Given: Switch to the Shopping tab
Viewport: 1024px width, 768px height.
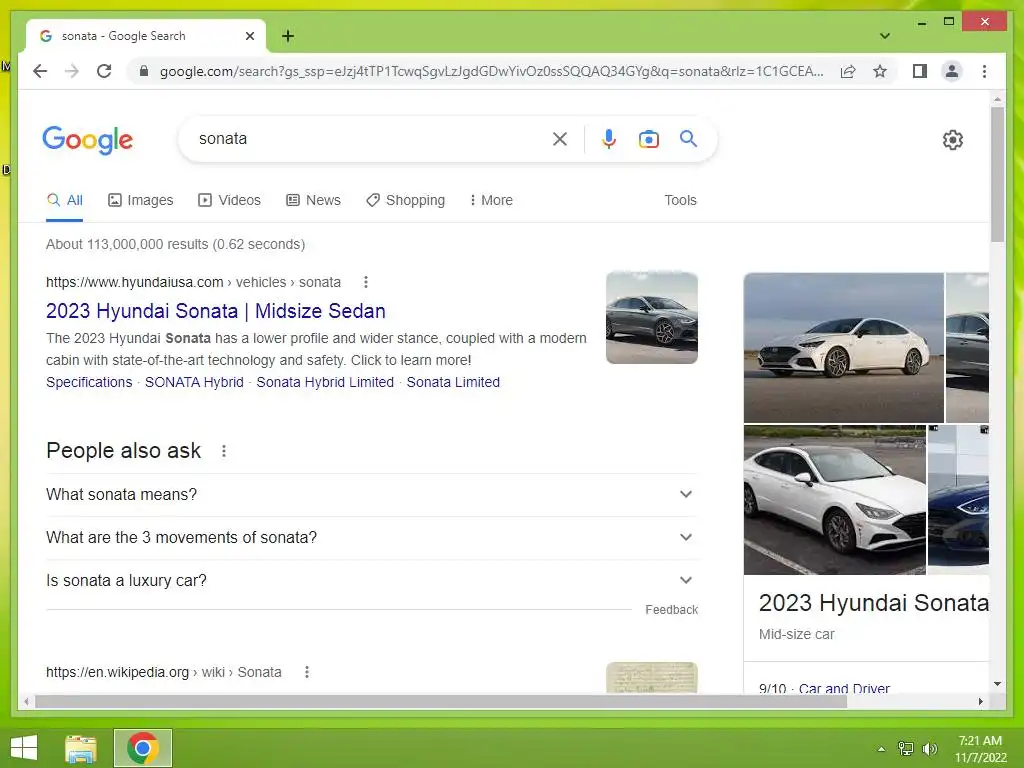Looking at the screenshot, I should (x=406, y=200).
